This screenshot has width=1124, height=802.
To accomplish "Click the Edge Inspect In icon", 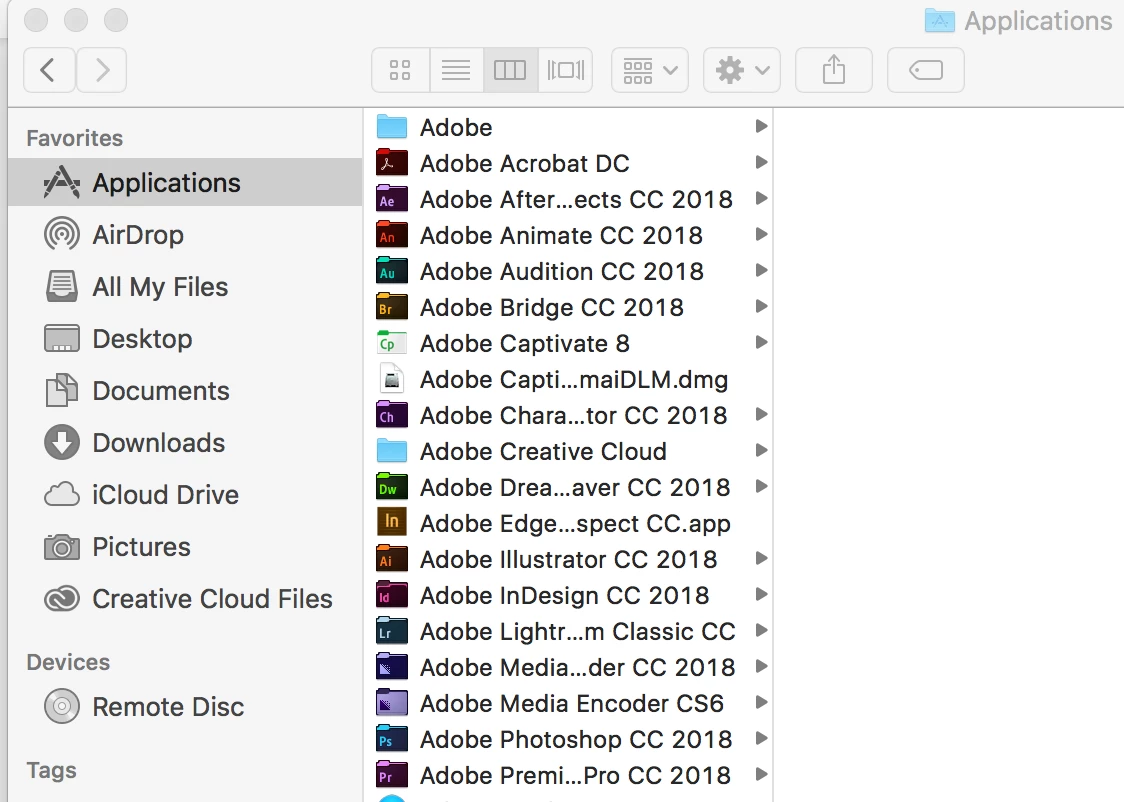I will pos(392,522).
